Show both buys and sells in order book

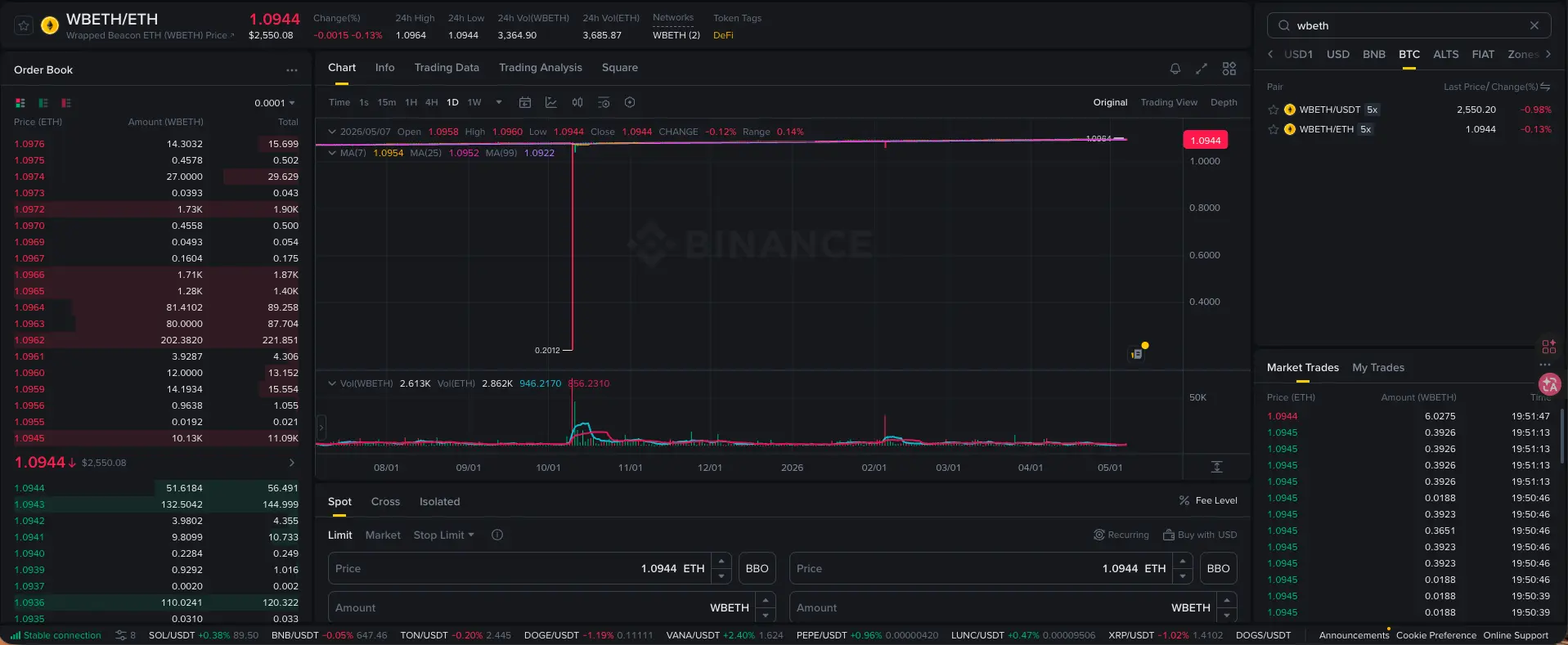click(20, 103)
